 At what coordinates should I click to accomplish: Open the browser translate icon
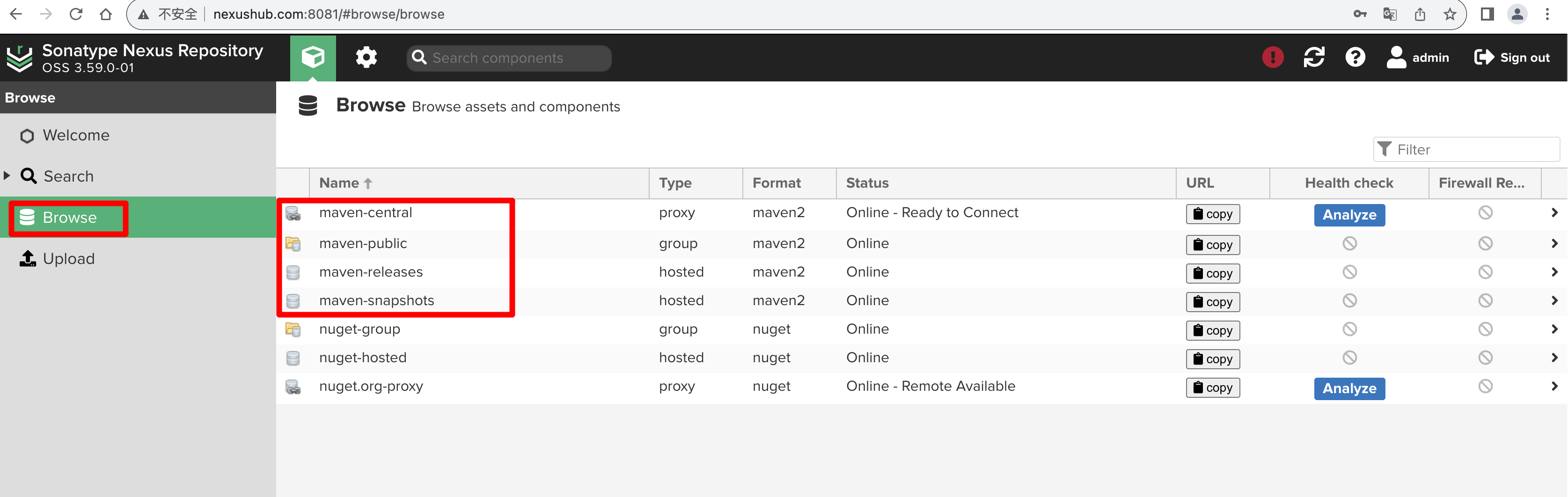(1390, 14)
